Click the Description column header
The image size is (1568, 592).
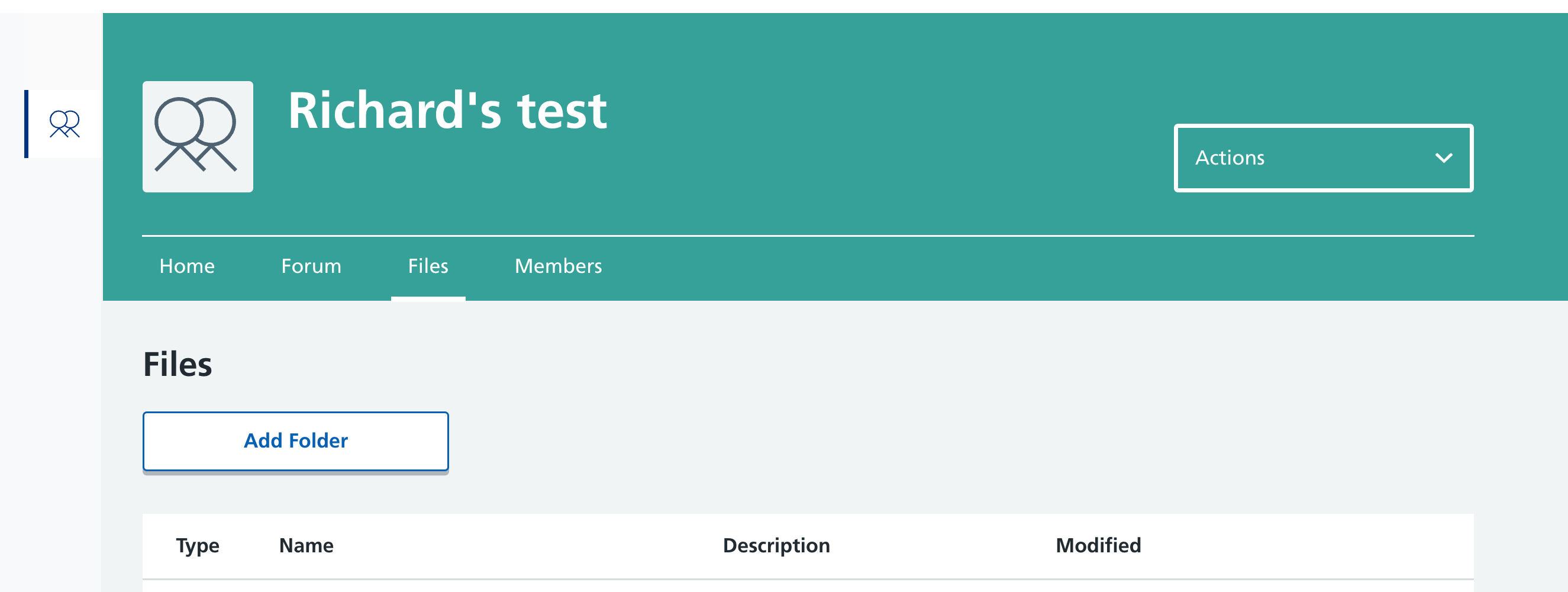click(776, 545)
